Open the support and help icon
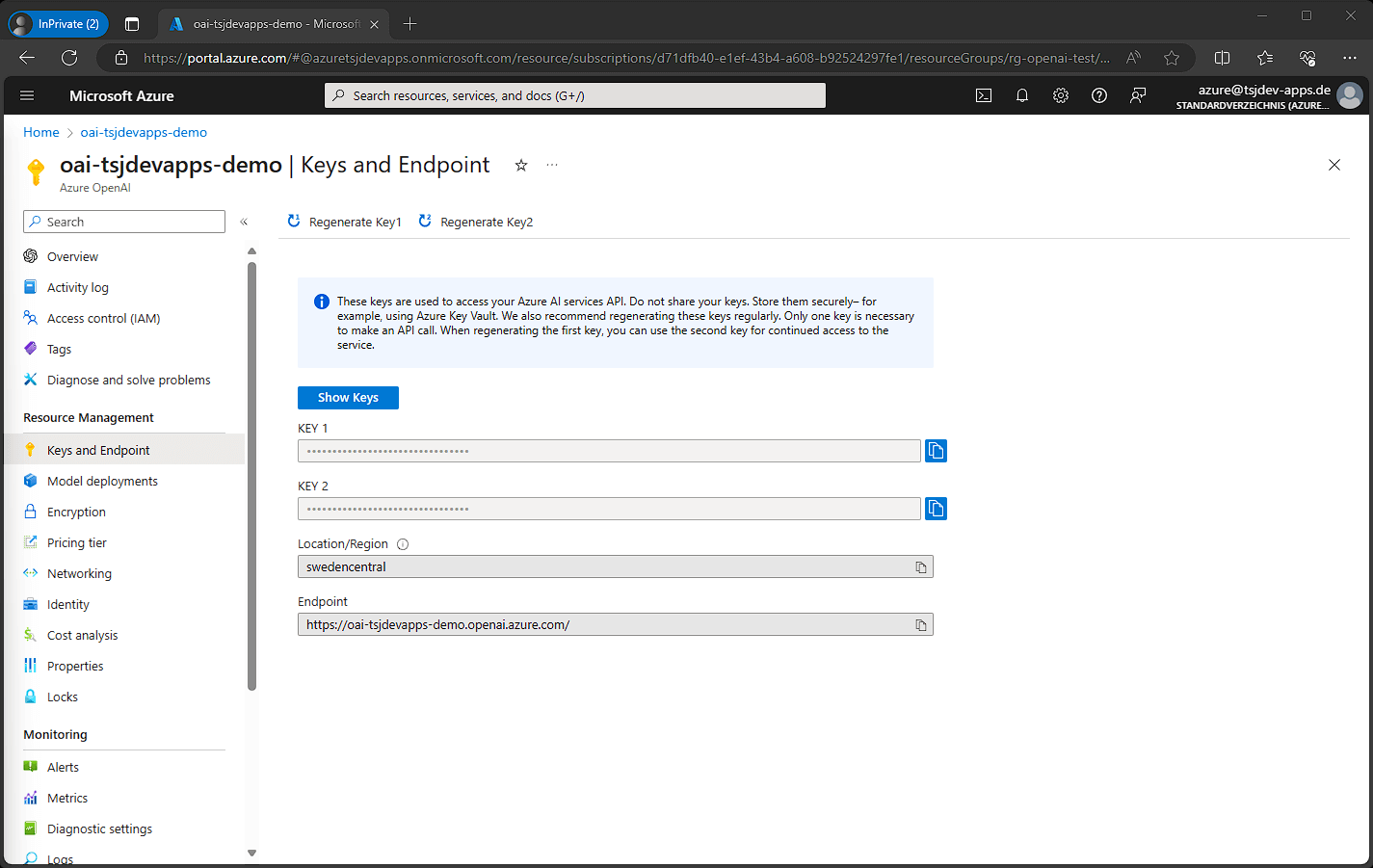Screen dimensions: 1373x868 pyautogui.click(x=1099, y=95)
